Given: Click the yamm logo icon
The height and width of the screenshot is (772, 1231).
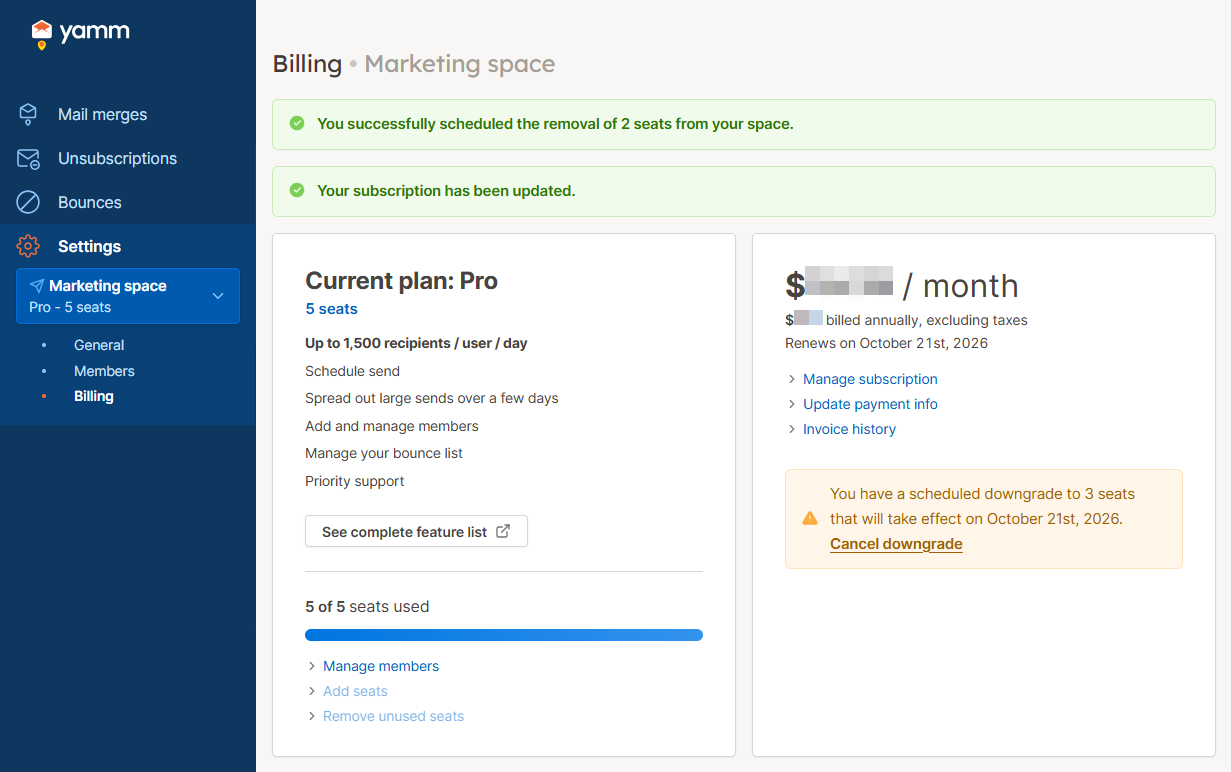Looking at the screenshot, I should point(41,34).
